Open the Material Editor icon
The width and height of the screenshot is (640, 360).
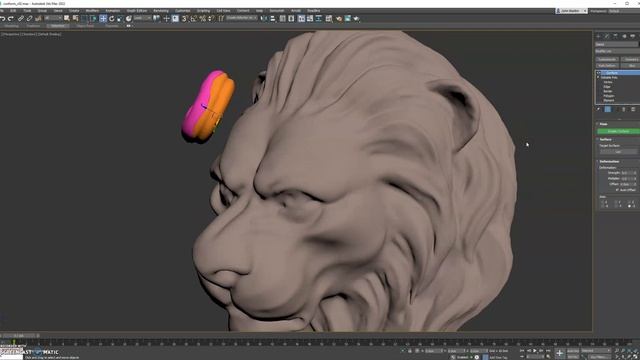[x=329, y=18]
